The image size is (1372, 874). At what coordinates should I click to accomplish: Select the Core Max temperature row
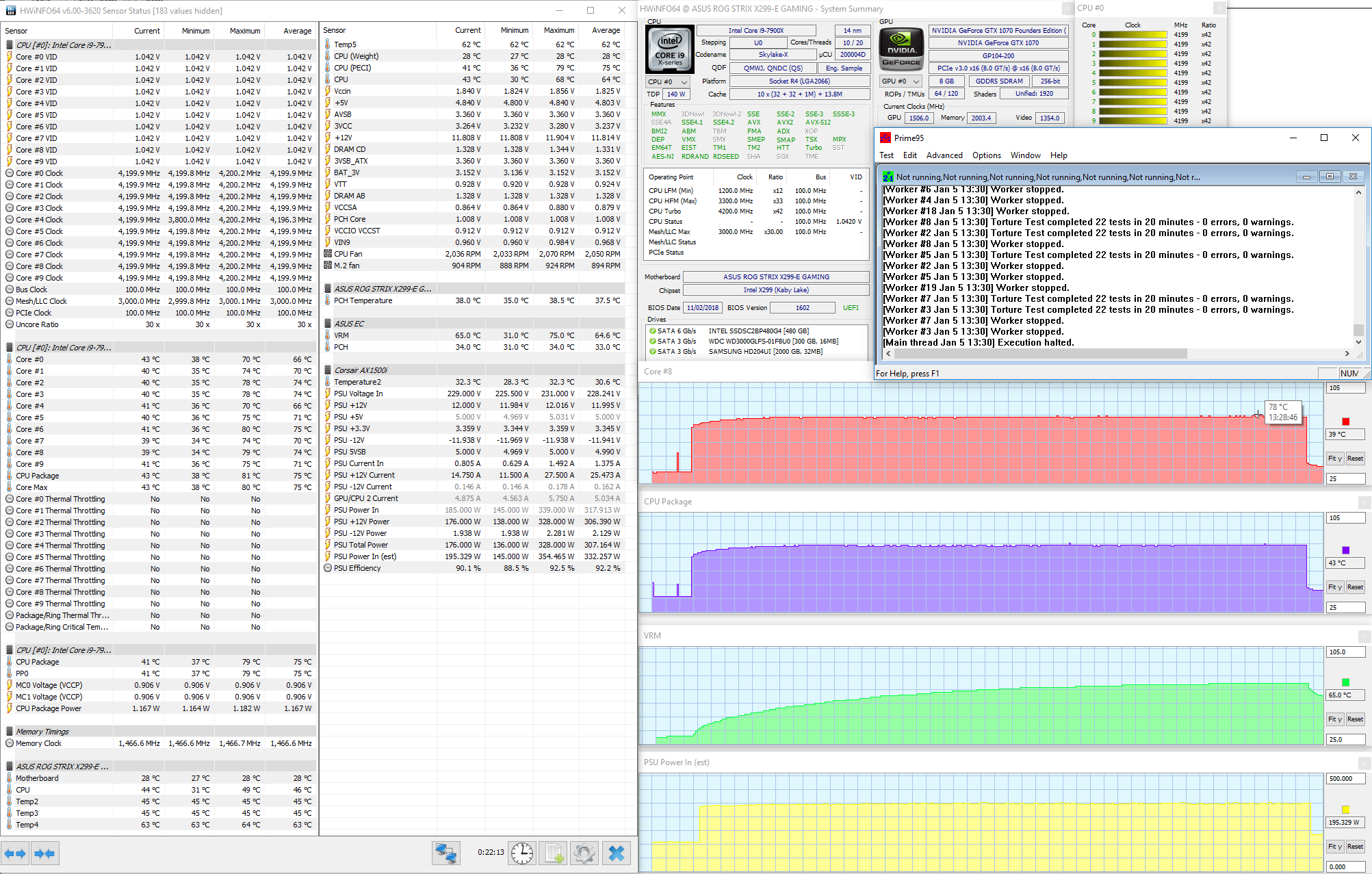click(x=159, y=487)
